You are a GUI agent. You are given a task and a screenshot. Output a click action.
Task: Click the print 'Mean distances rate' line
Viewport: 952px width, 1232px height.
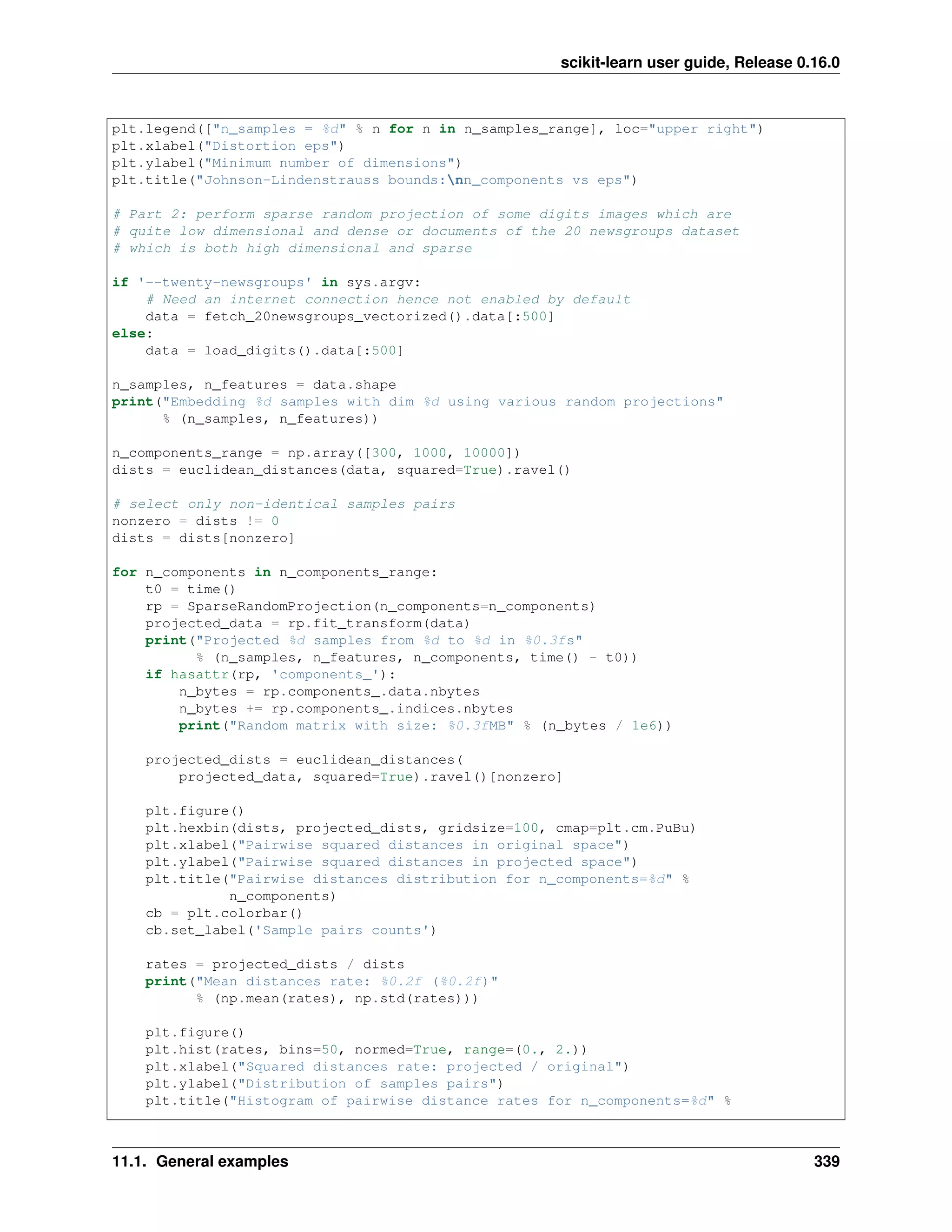click(322, 981)
